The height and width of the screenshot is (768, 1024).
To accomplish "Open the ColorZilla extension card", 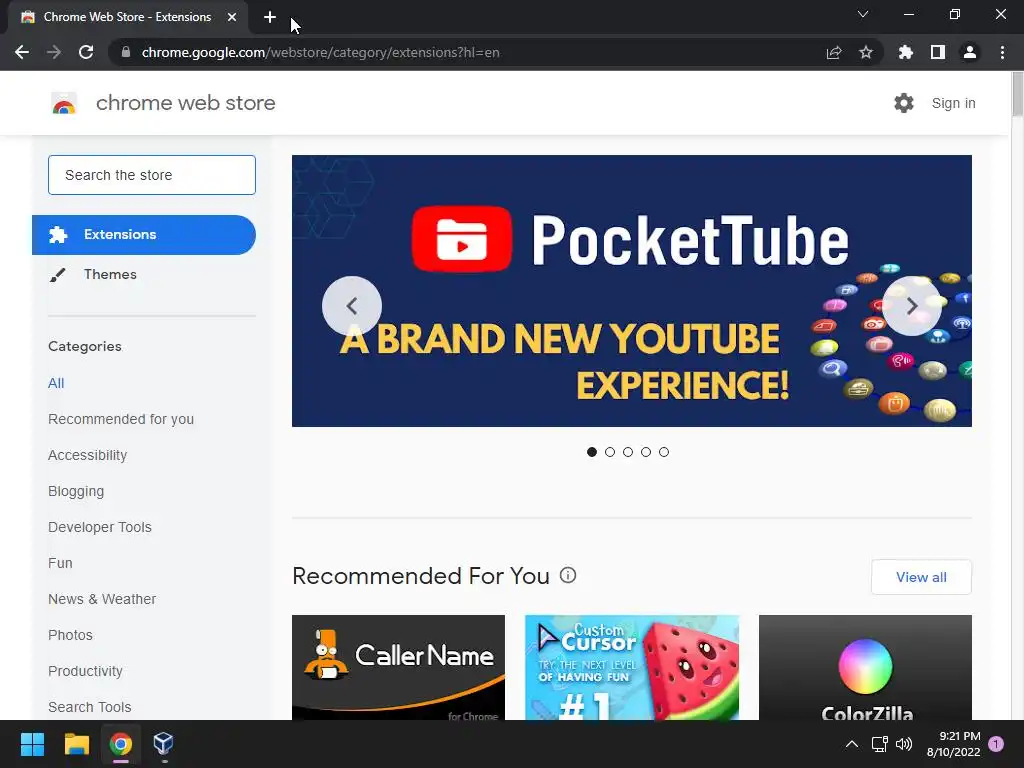I will [x=865, y=667].
